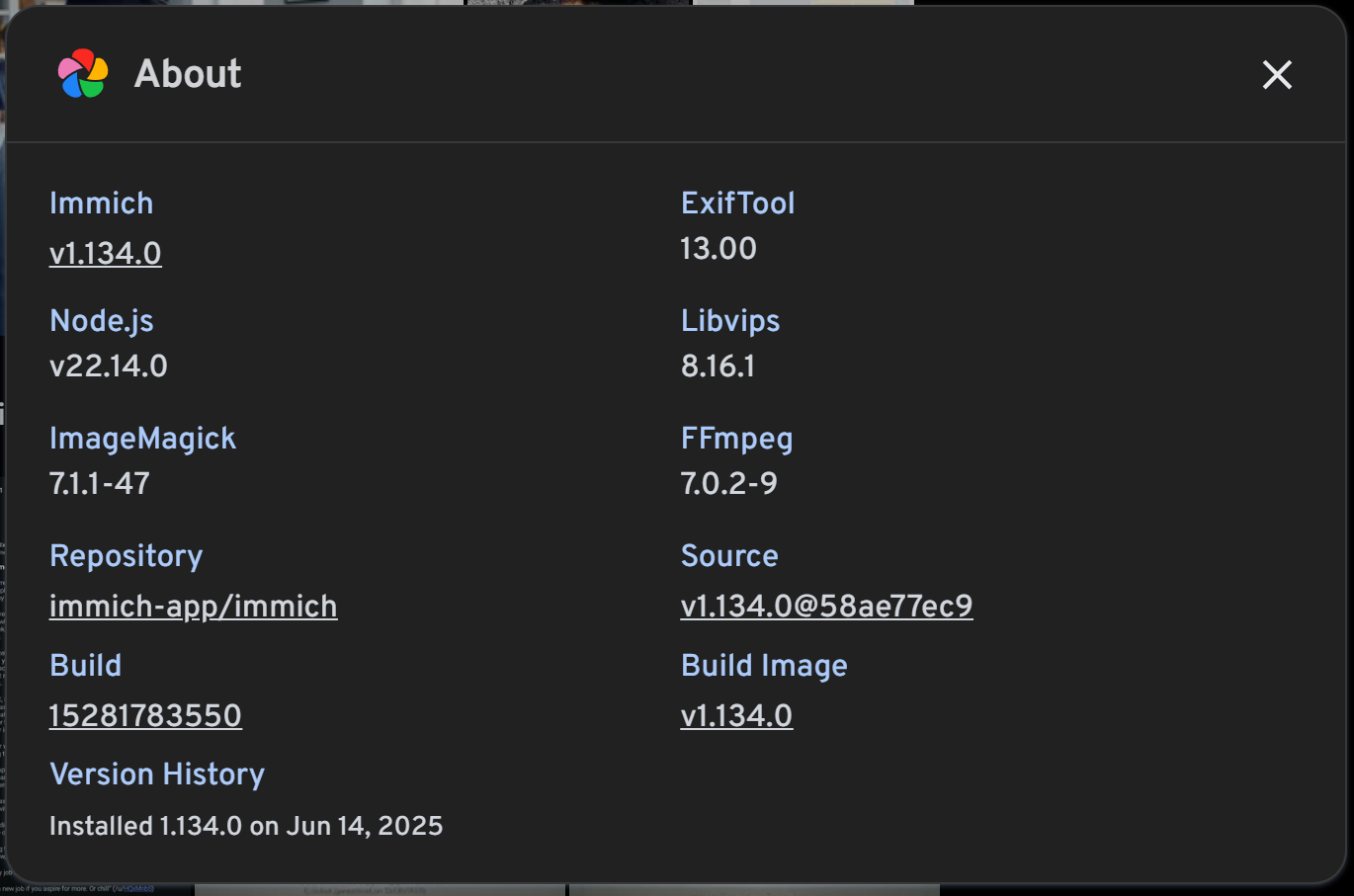Click the About dialog title

click(188, 74)
